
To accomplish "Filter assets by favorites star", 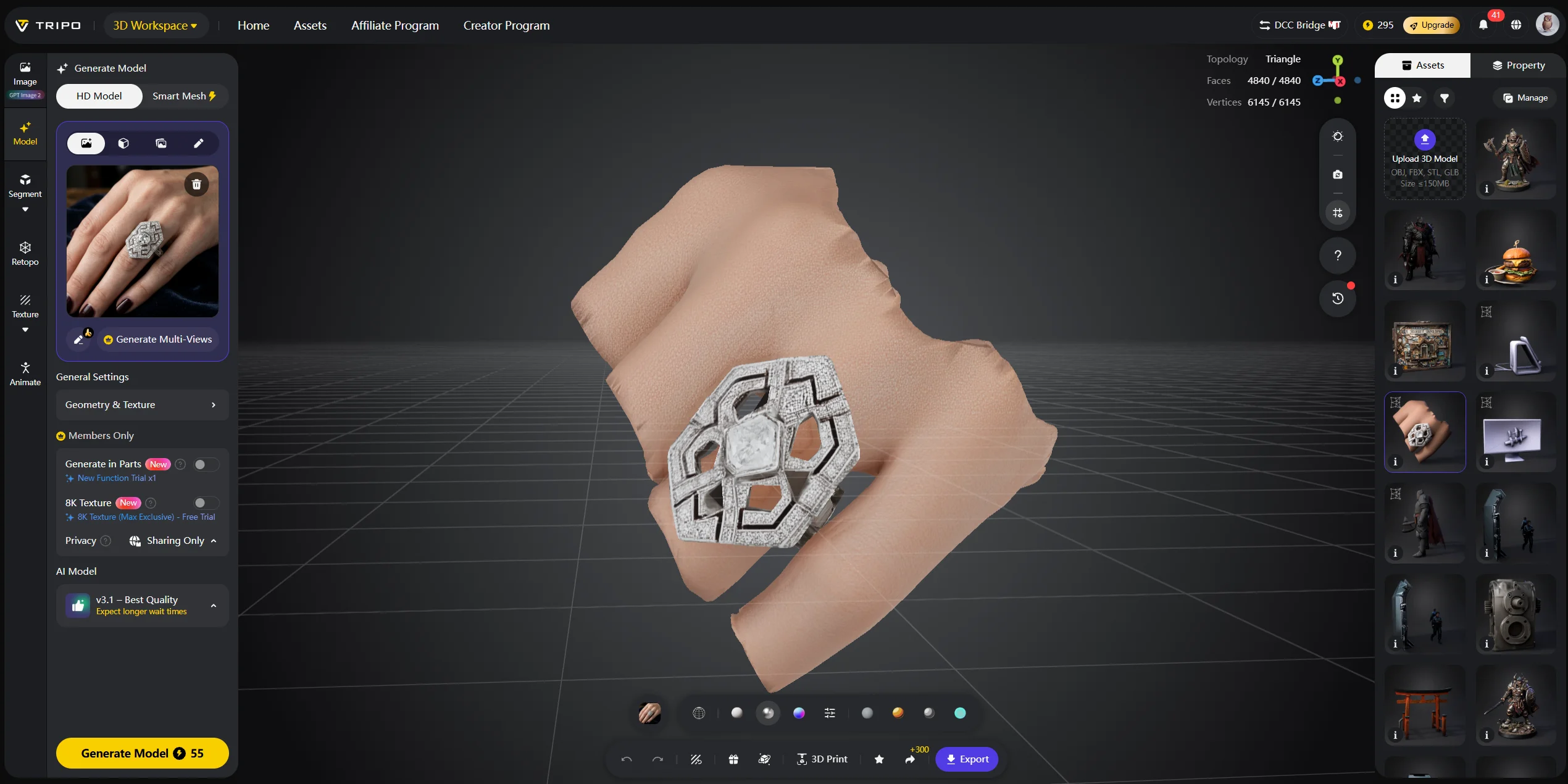I will [x=1417, y=98].
